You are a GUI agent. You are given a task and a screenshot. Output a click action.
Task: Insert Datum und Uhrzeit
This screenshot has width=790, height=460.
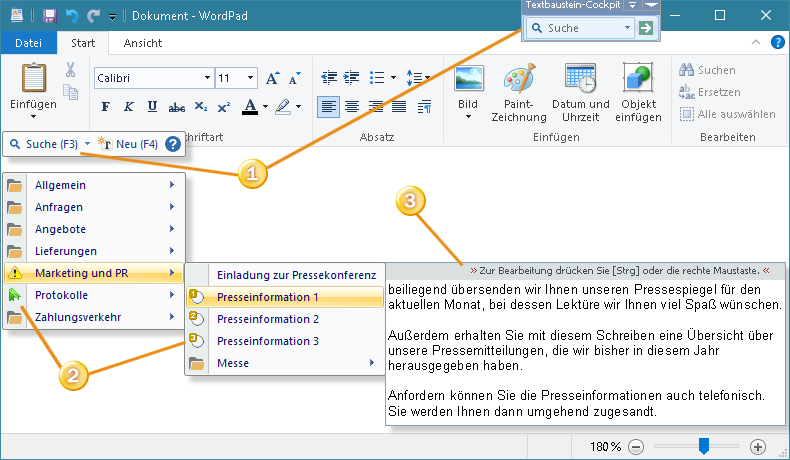point(580,80)
